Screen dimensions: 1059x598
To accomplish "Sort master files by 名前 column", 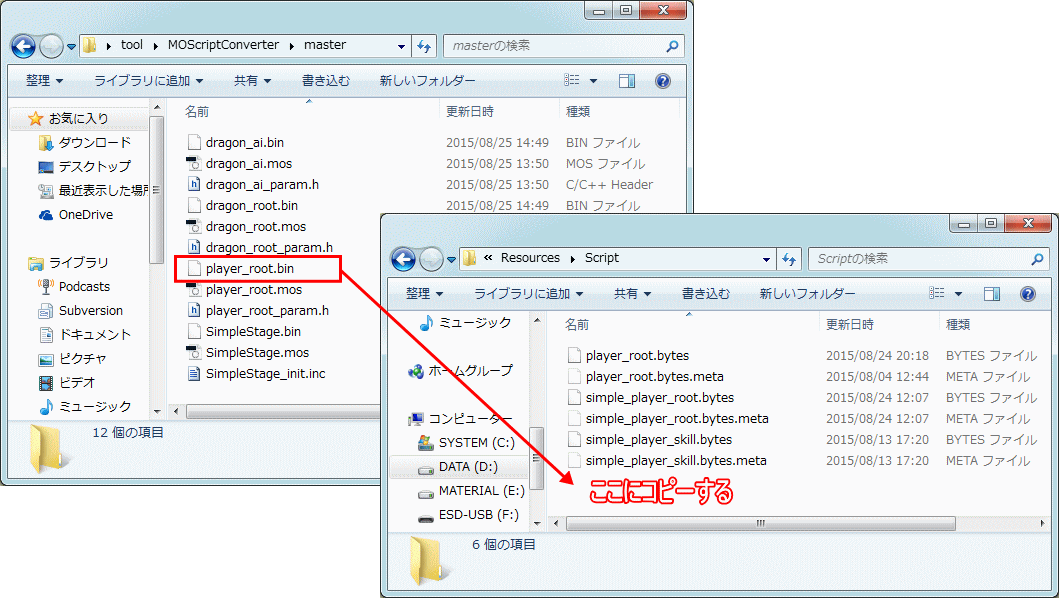I will 197,111.
